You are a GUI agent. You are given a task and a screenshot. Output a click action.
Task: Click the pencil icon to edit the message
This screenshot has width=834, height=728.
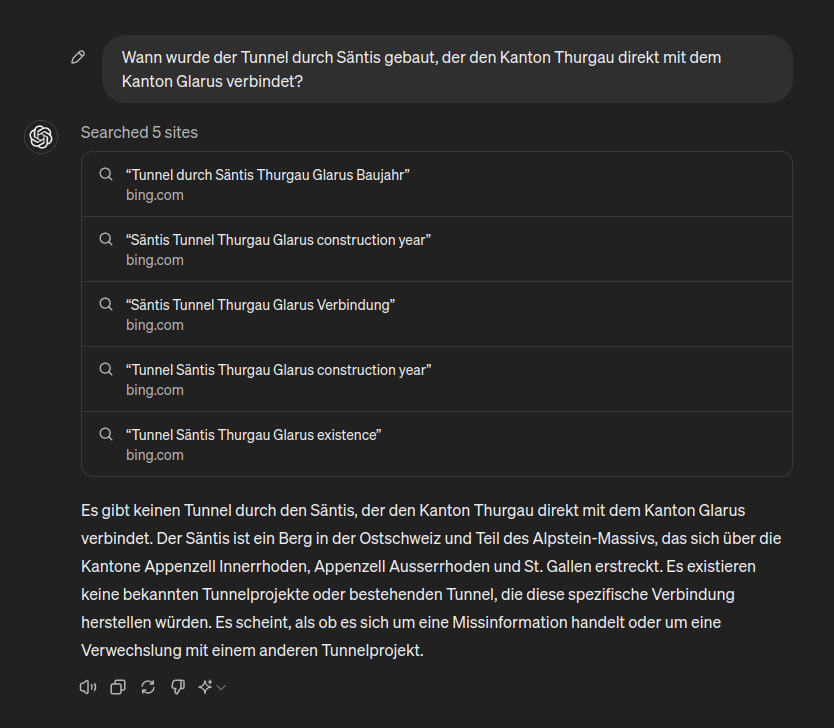tap(78, 58)
